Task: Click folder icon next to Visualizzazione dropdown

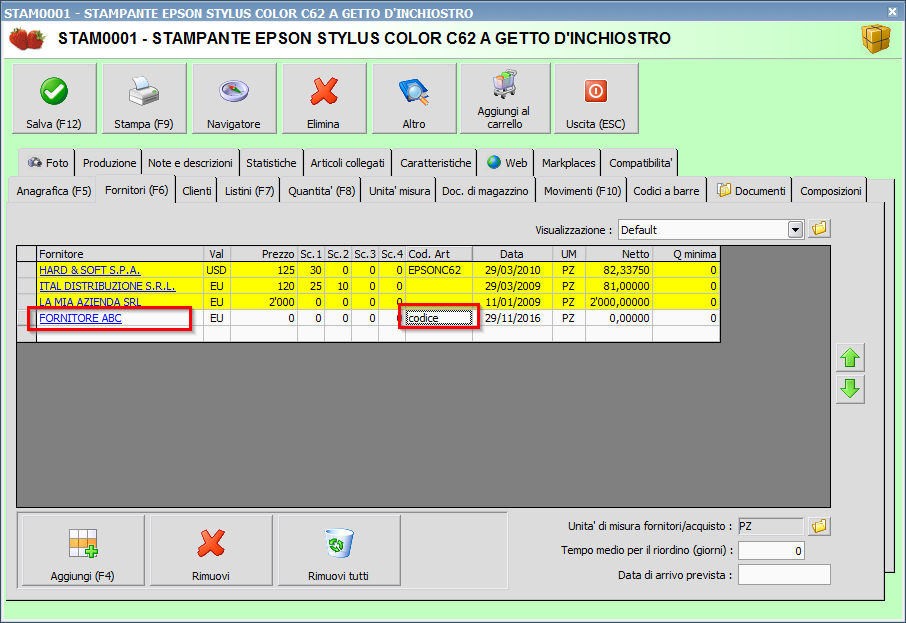Action: pos(819,229)
